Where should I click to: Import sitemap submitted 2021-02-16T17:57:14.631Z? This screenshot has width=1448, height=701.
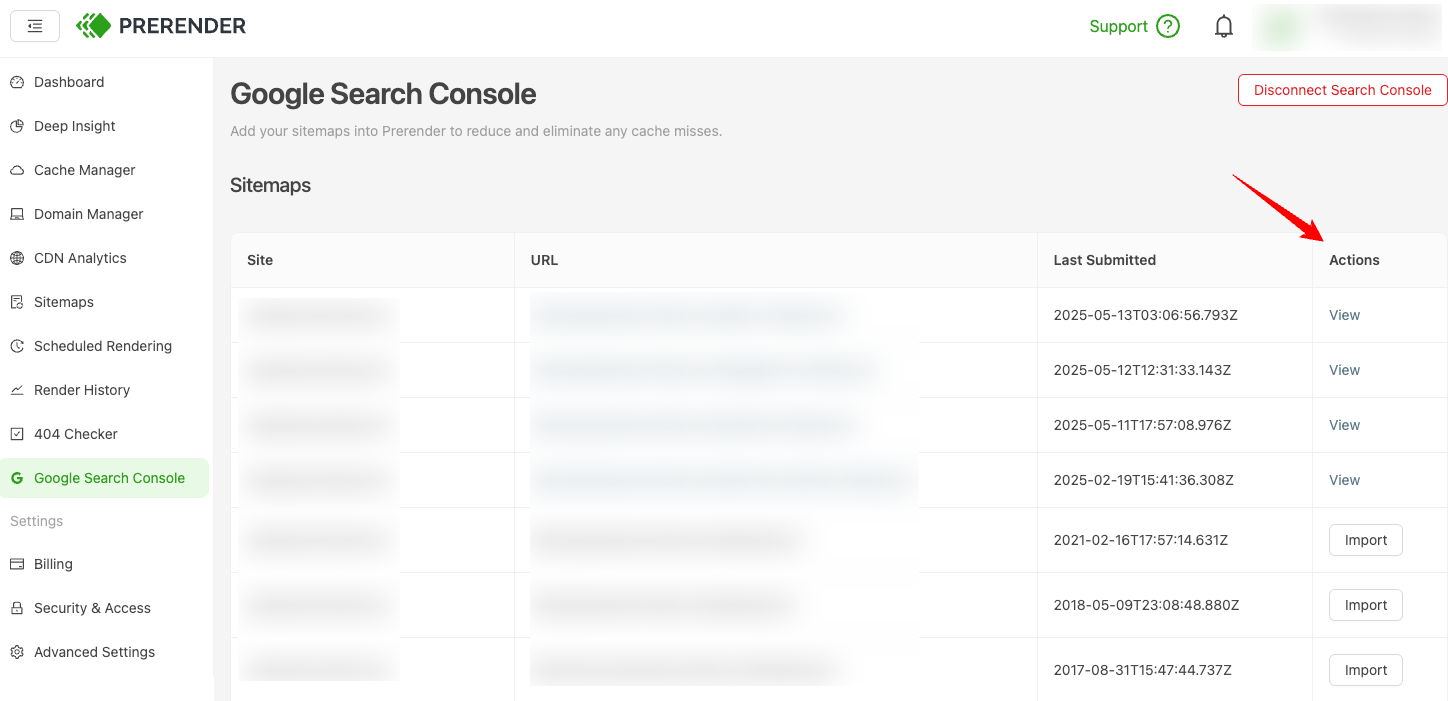click(1366, 540)
